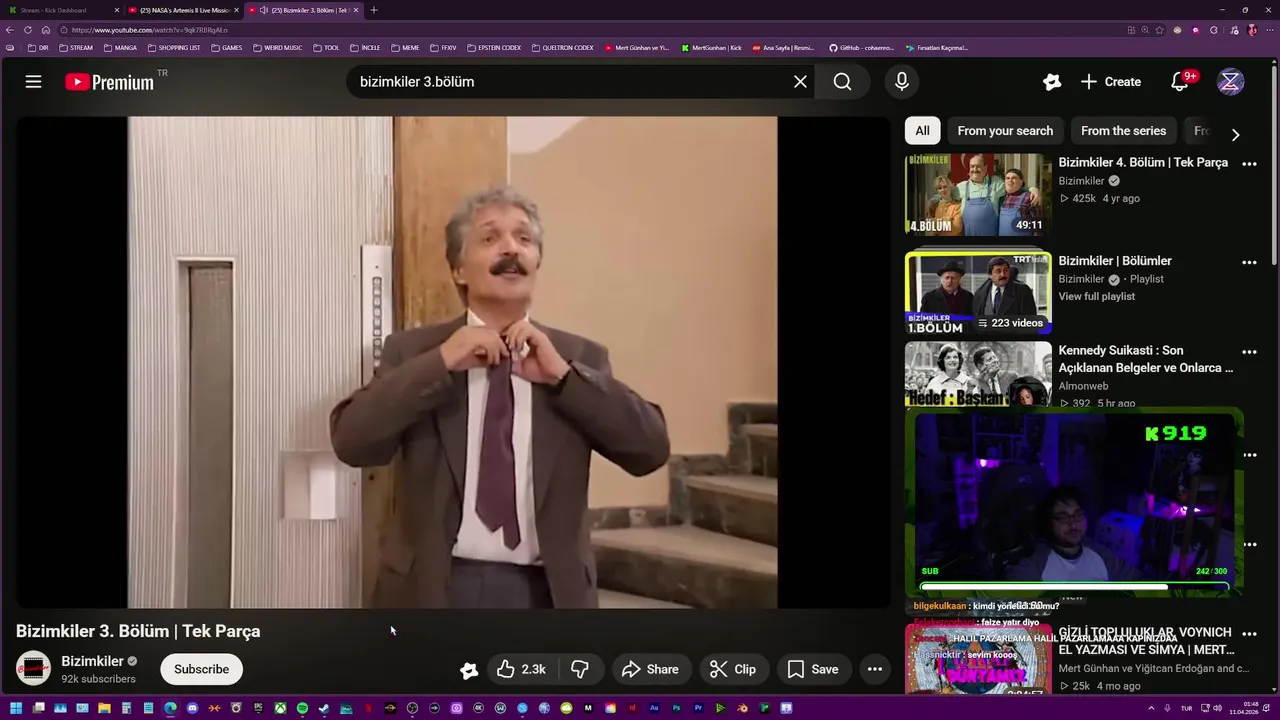Open the DIR bookmarks folder
Image resolution: width=1280 pixels, height=720 pixels.
[x=38, y=47]
